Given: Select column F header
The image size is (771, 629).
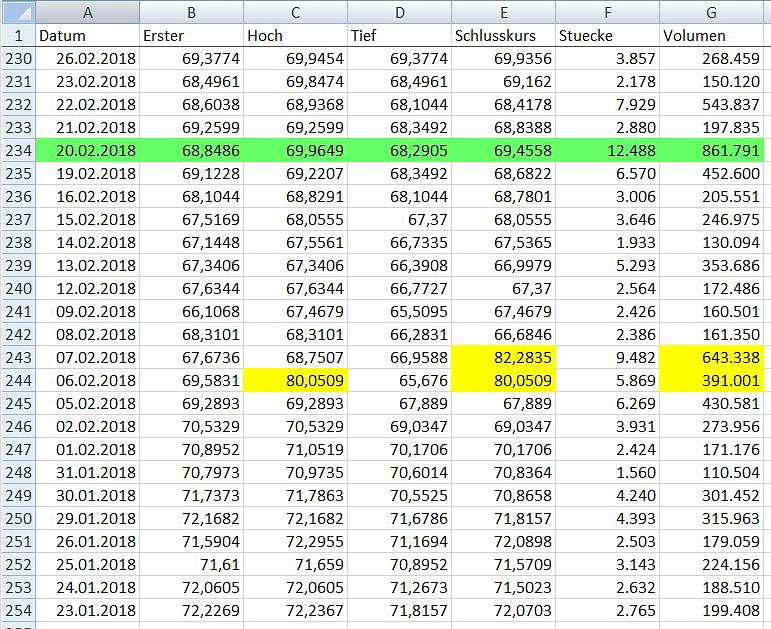Looking at the screenshot, I should [608, 12].
